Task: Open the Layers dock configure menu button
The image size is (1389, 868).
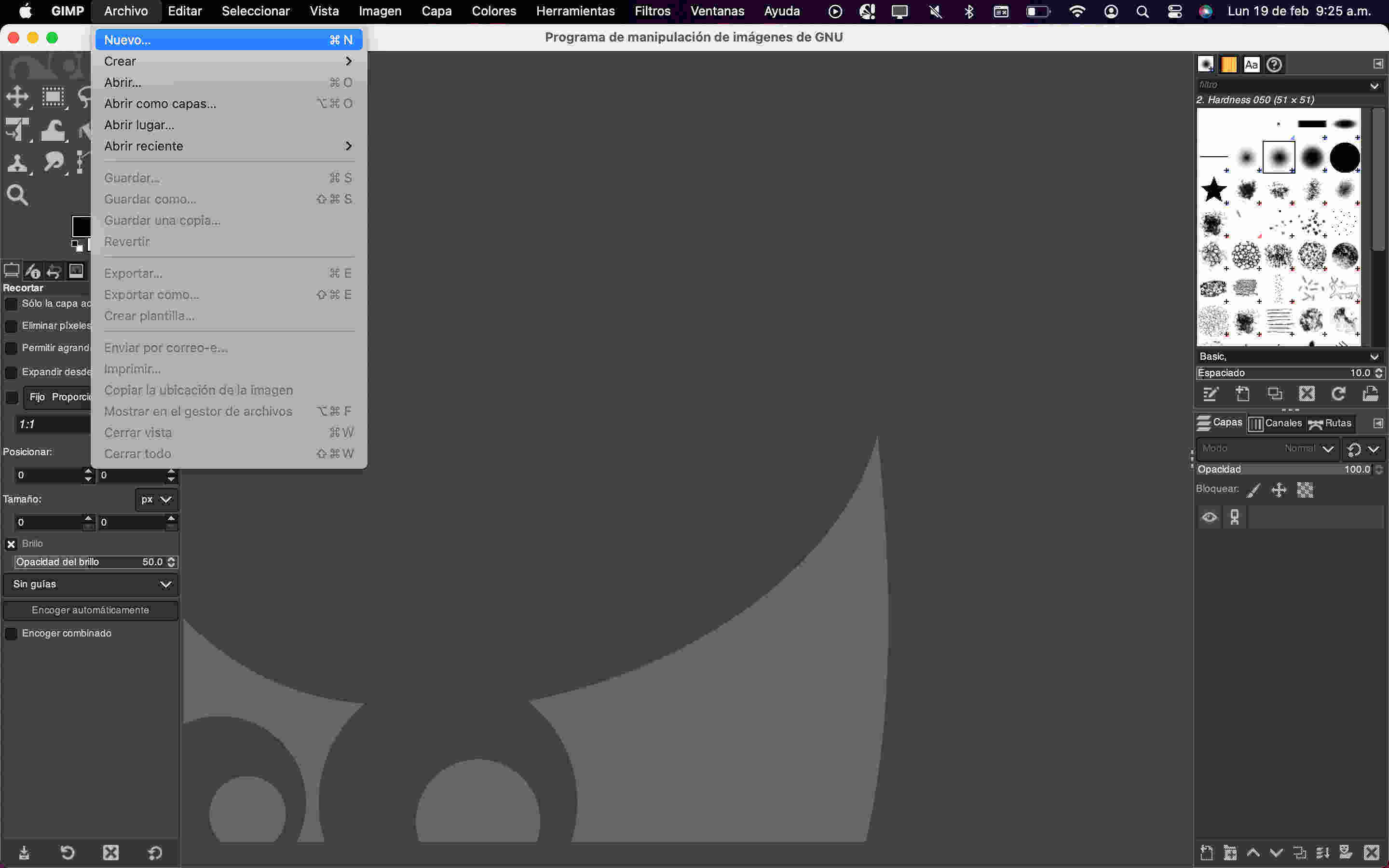Action: (x=1378, y=423)
